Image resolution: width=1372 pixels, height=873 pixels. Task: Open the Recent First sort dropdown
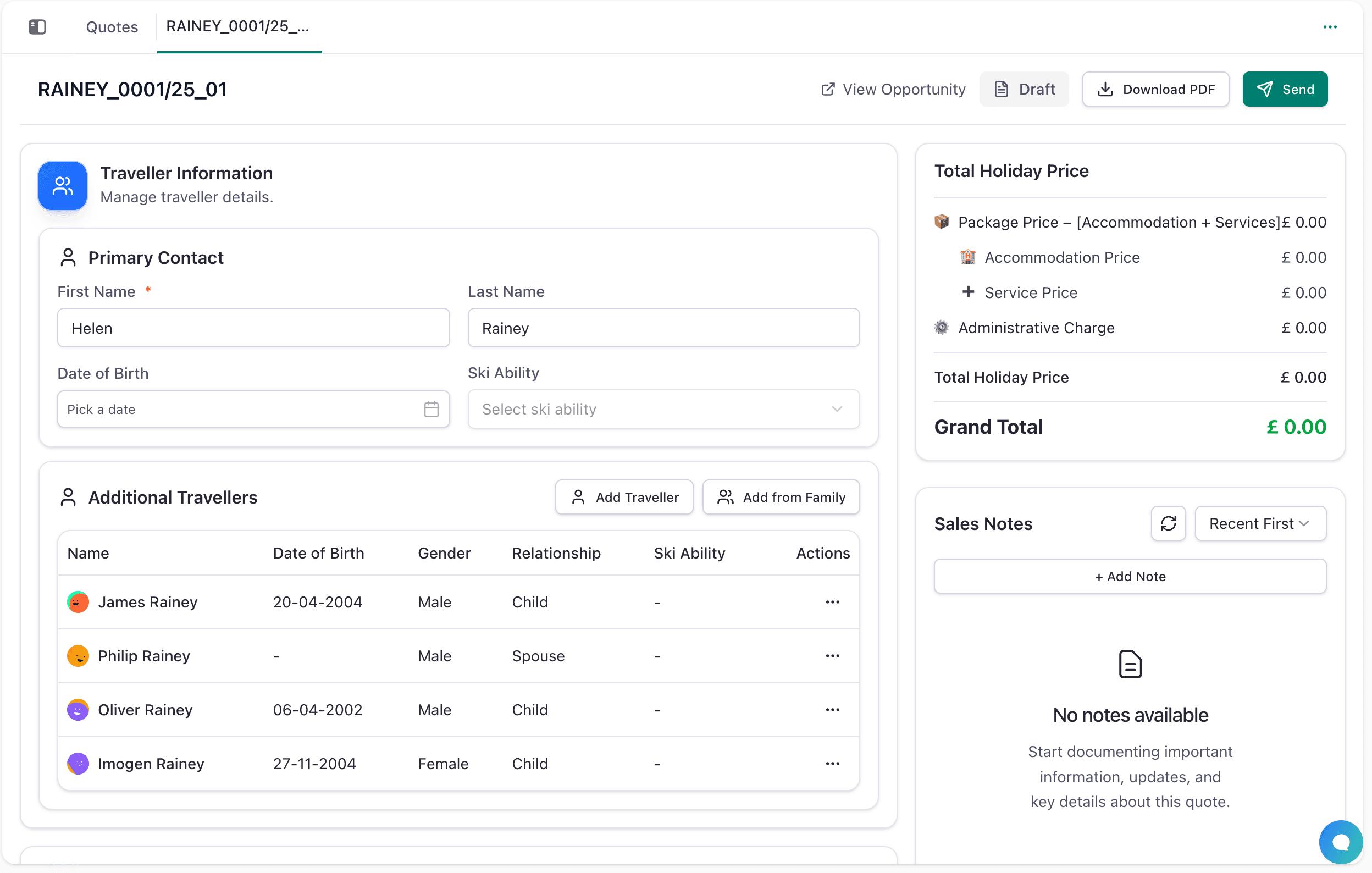tap(1260, 523)
